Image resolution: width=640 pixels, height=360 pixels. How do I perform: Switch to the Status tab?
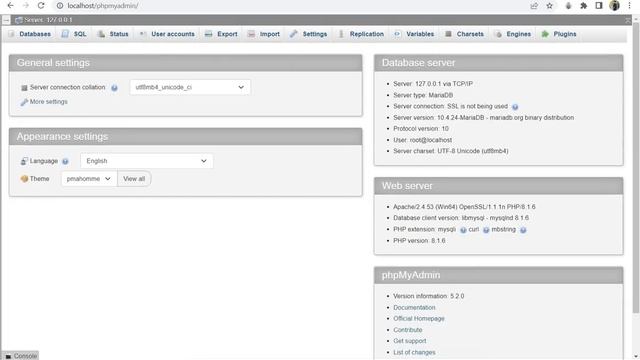(113, 34)
